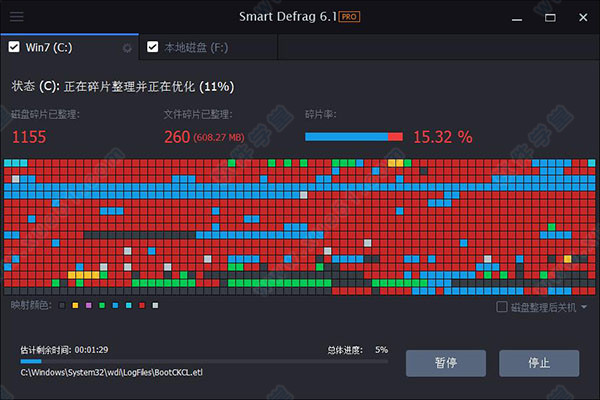Click the 1155 defragmented count
Image resolution: width=600 pixels, height=400 pixels.
tap(29, 137)
